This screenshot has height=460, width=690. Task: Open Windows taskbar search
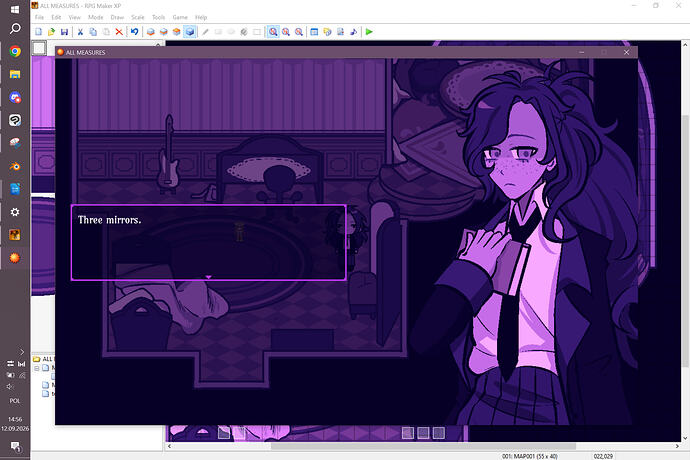pyautogui.click(x=15, y=29)
